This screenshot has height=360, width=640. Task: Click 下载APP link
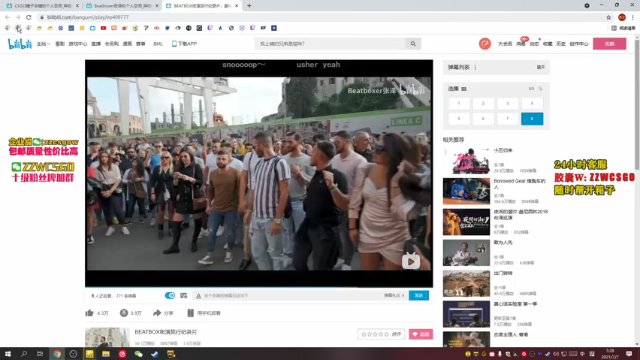187,44
